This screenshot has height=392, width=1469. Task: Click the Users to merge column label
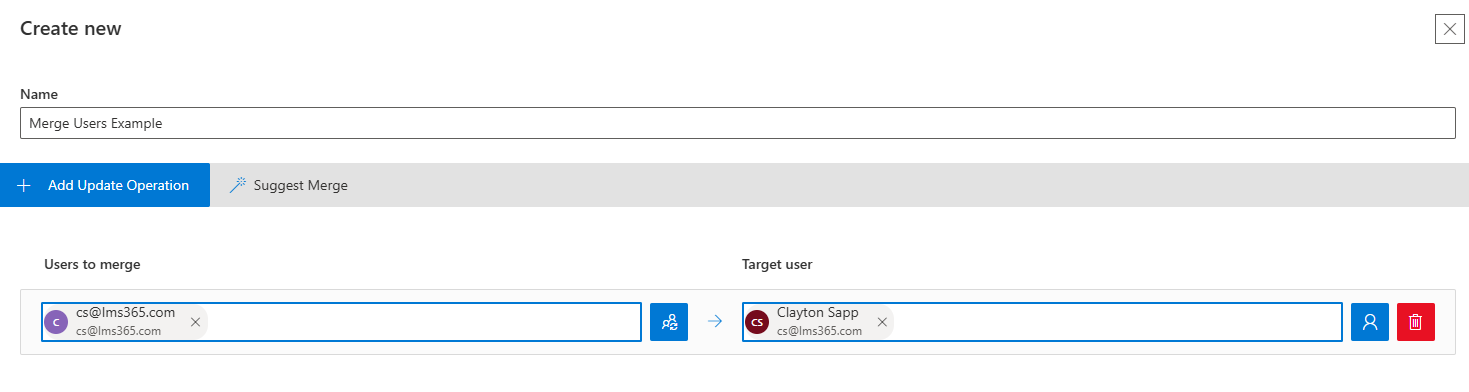[x=92, y=264]
